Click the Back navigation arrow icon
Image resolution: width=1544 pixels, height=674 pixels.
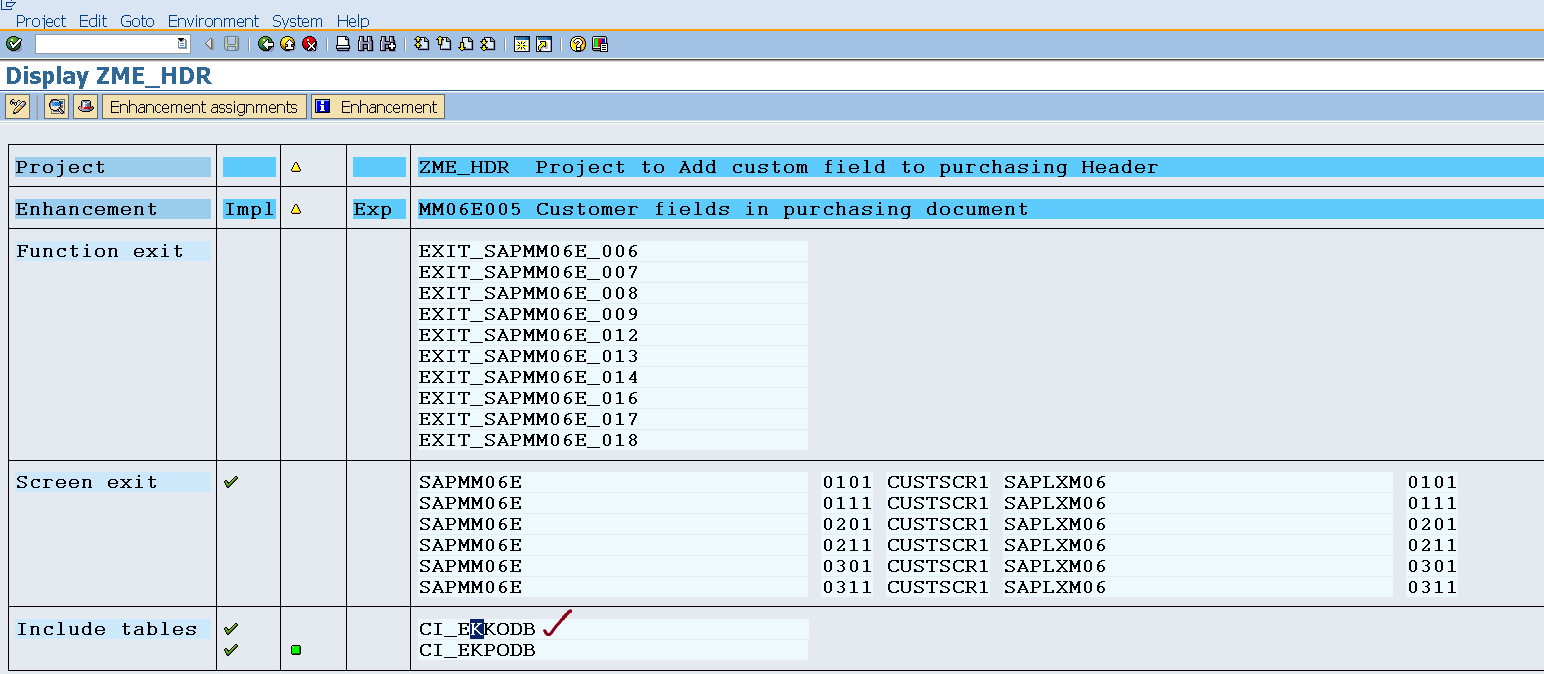[x=264, y=44]
